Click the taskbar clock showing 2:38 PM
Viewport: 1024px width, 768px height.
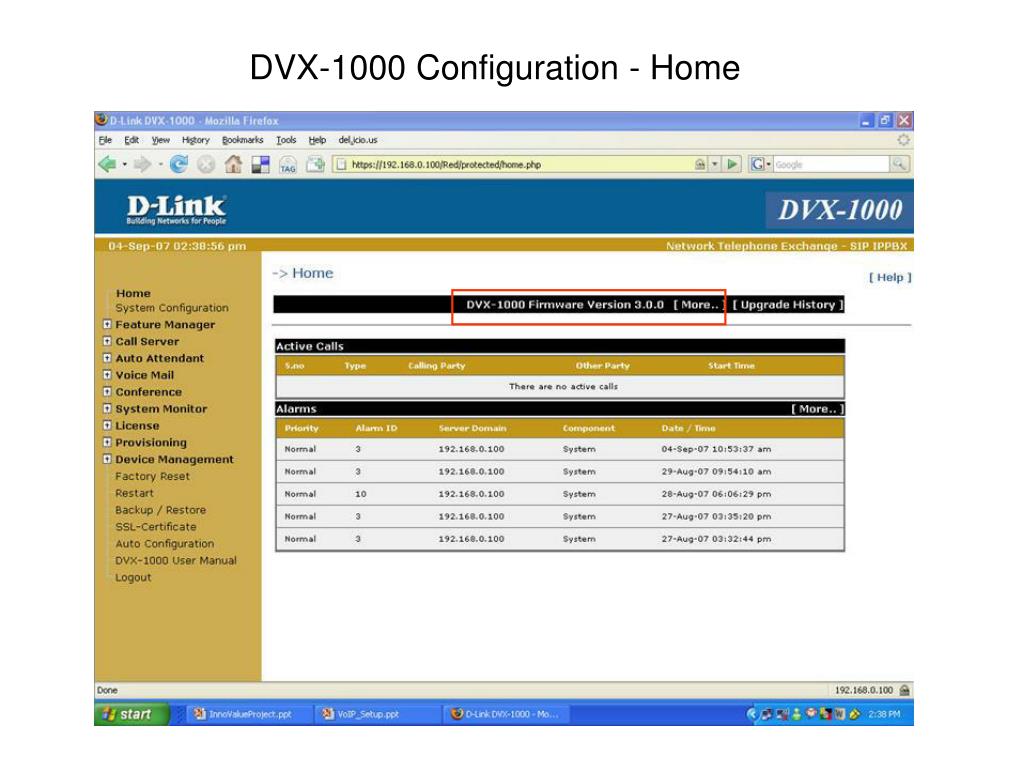(x=884, y=714)
